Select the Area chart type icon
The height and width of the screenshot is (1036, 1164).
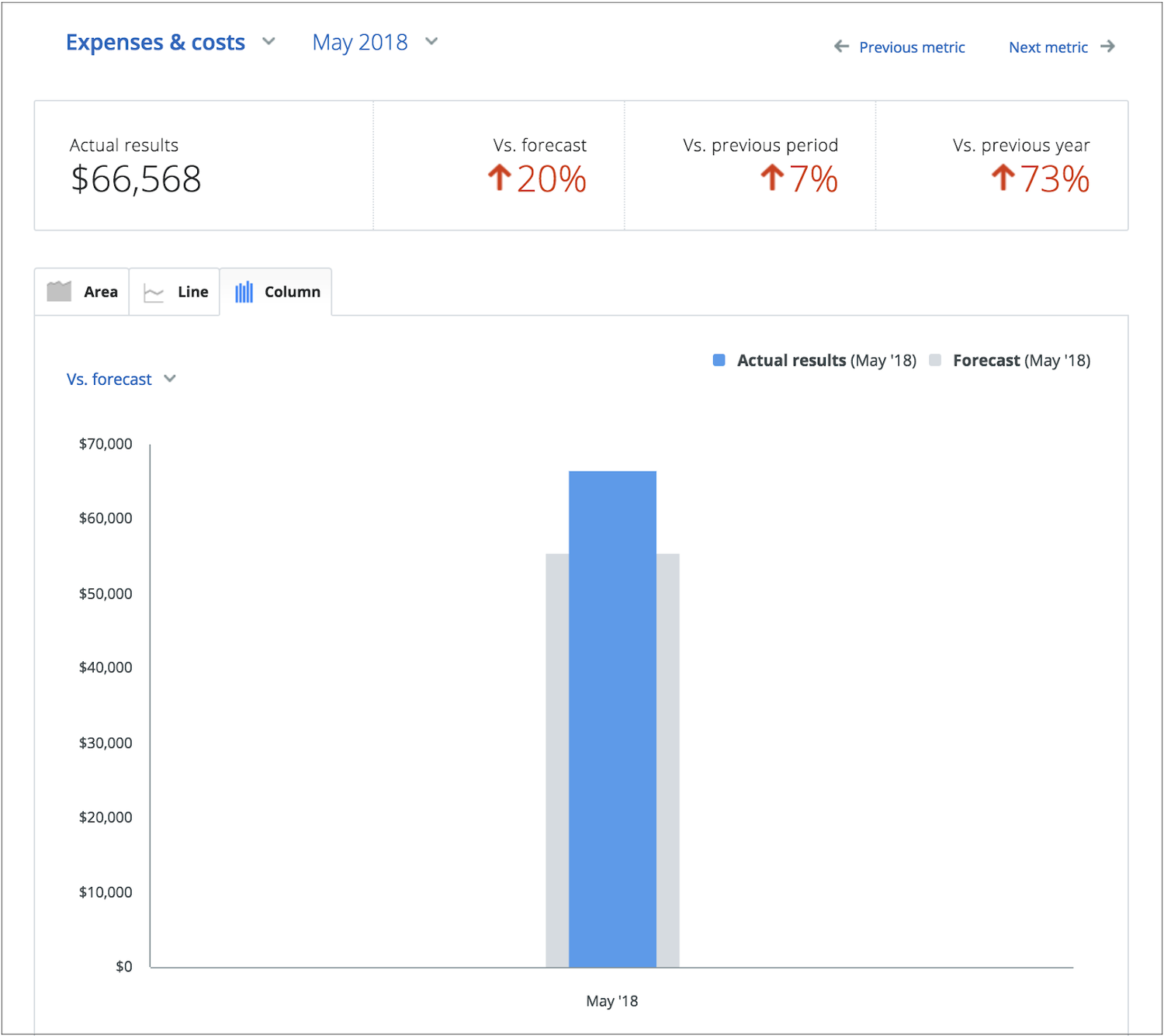click(x=59, y=291)
